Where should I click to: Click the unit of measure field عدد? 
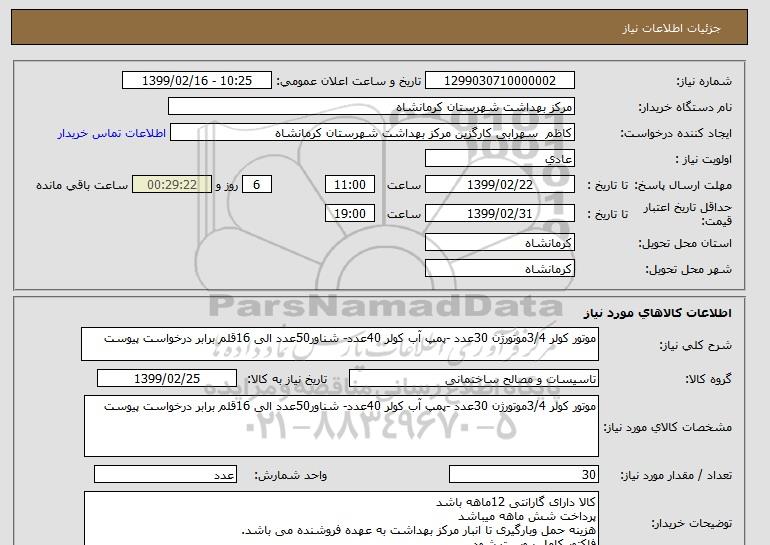[x=165, y=475]
